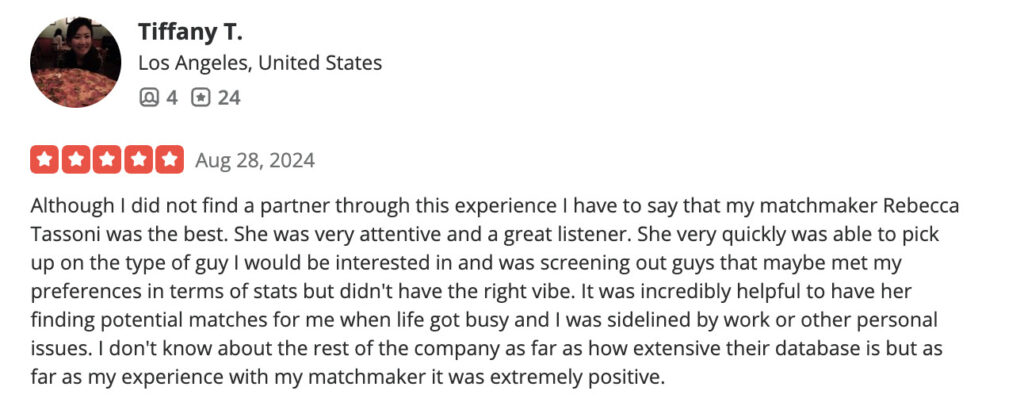Open the reviewer name Tiffany T.
The image size is (1024, 406).
190,31
